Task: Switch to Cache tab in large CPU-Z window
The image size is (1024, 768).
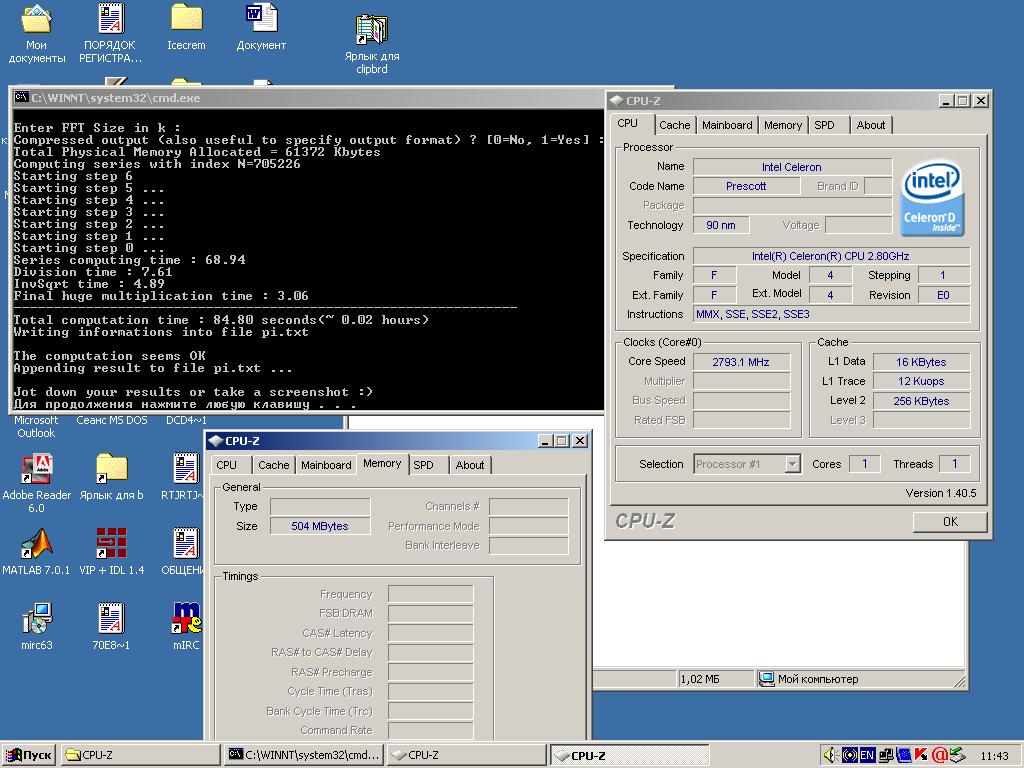Action: 675,125
